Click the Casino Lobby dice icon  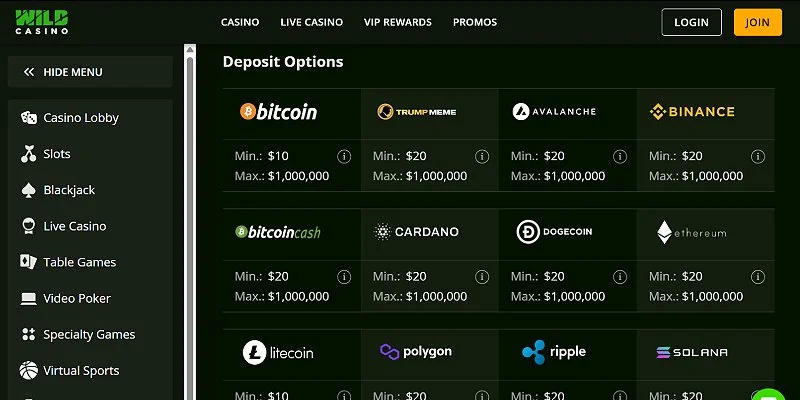click(28, 118)
